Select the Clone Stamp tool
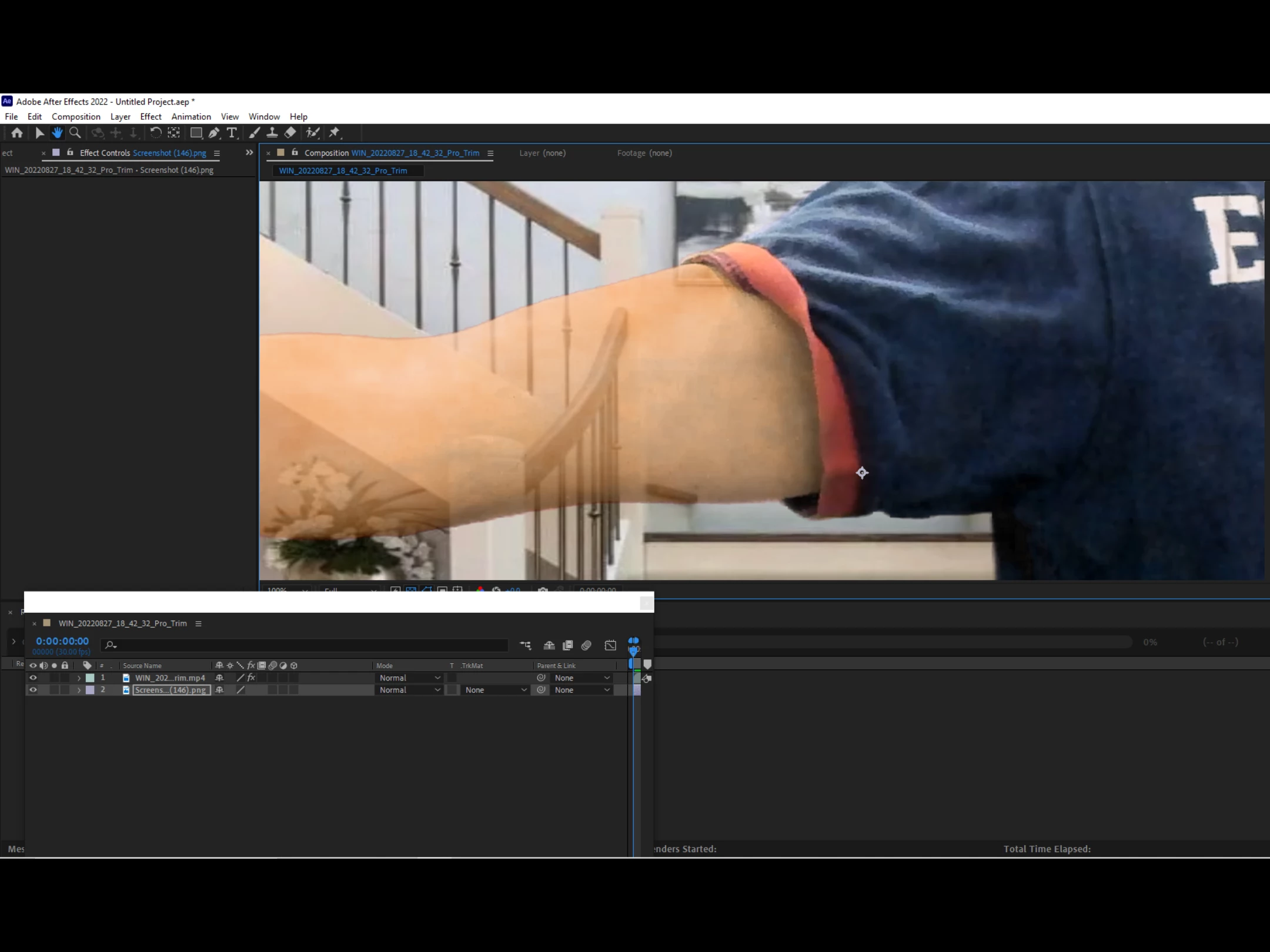1270x952 pixels. [272, 133]
